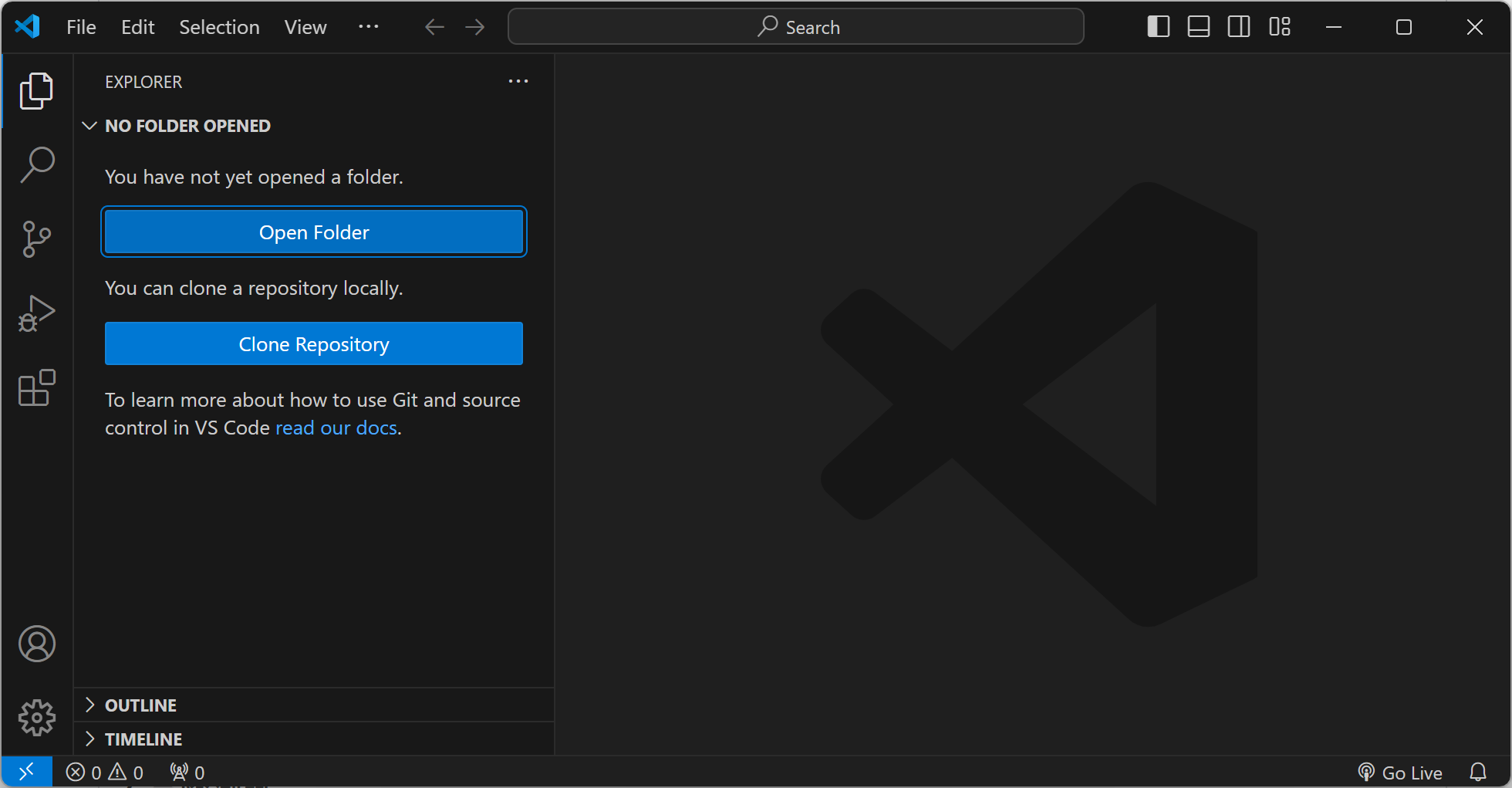Open the Source Control view

tap(36, 239)
